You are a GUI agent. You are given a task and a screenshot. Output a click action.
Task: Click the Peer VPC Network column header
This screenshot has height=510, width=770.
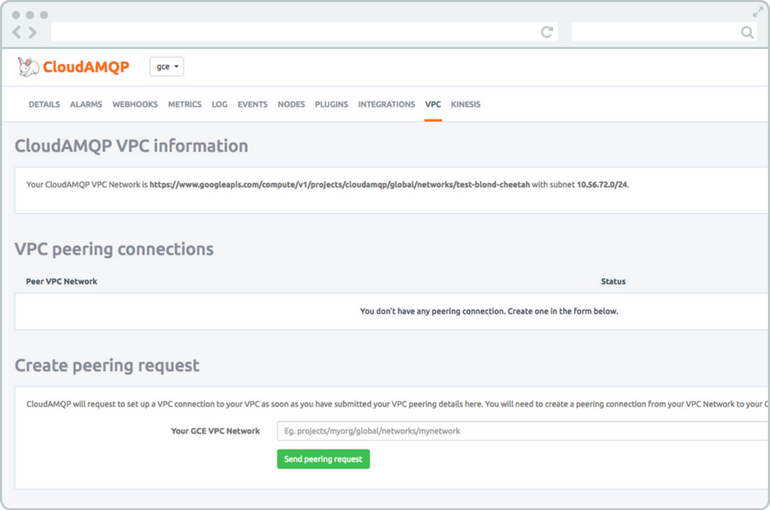[x=61, y=281]
